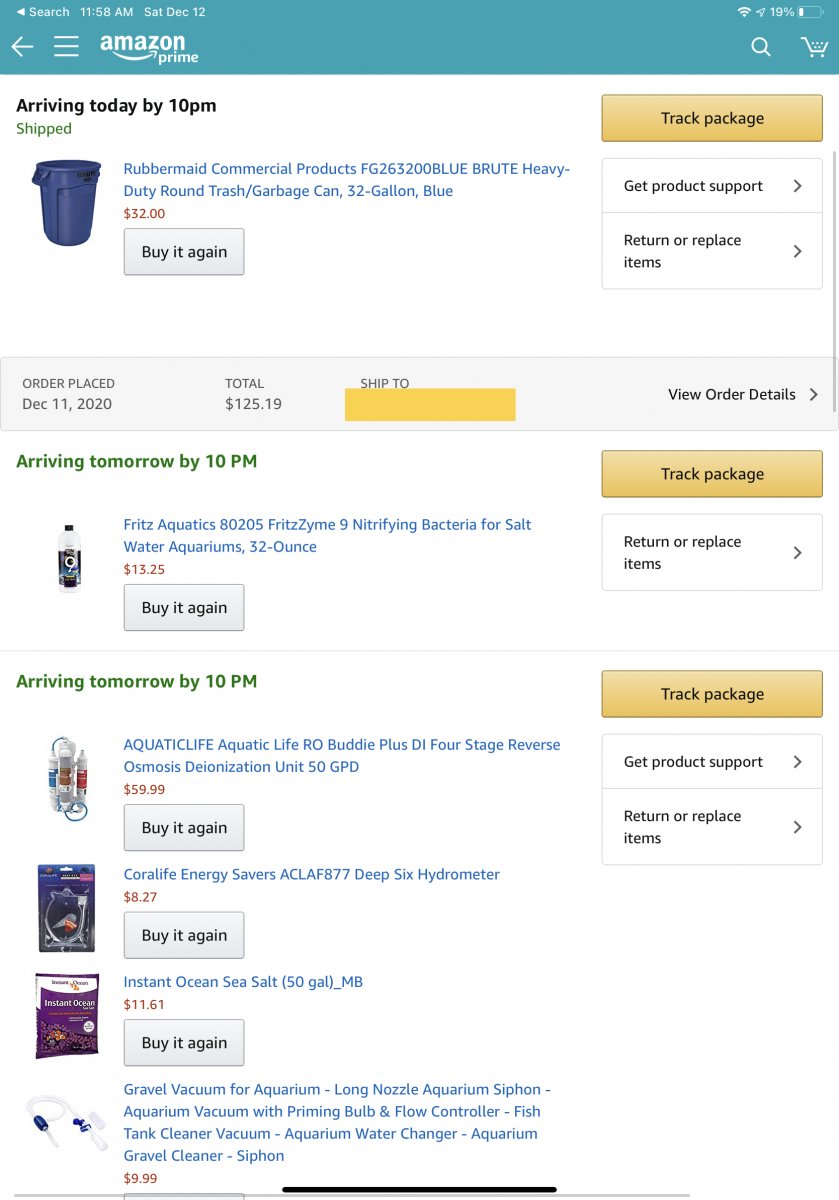Buy the Coralife Hydrometer again

pyautogui.click(x=184, y=935)
